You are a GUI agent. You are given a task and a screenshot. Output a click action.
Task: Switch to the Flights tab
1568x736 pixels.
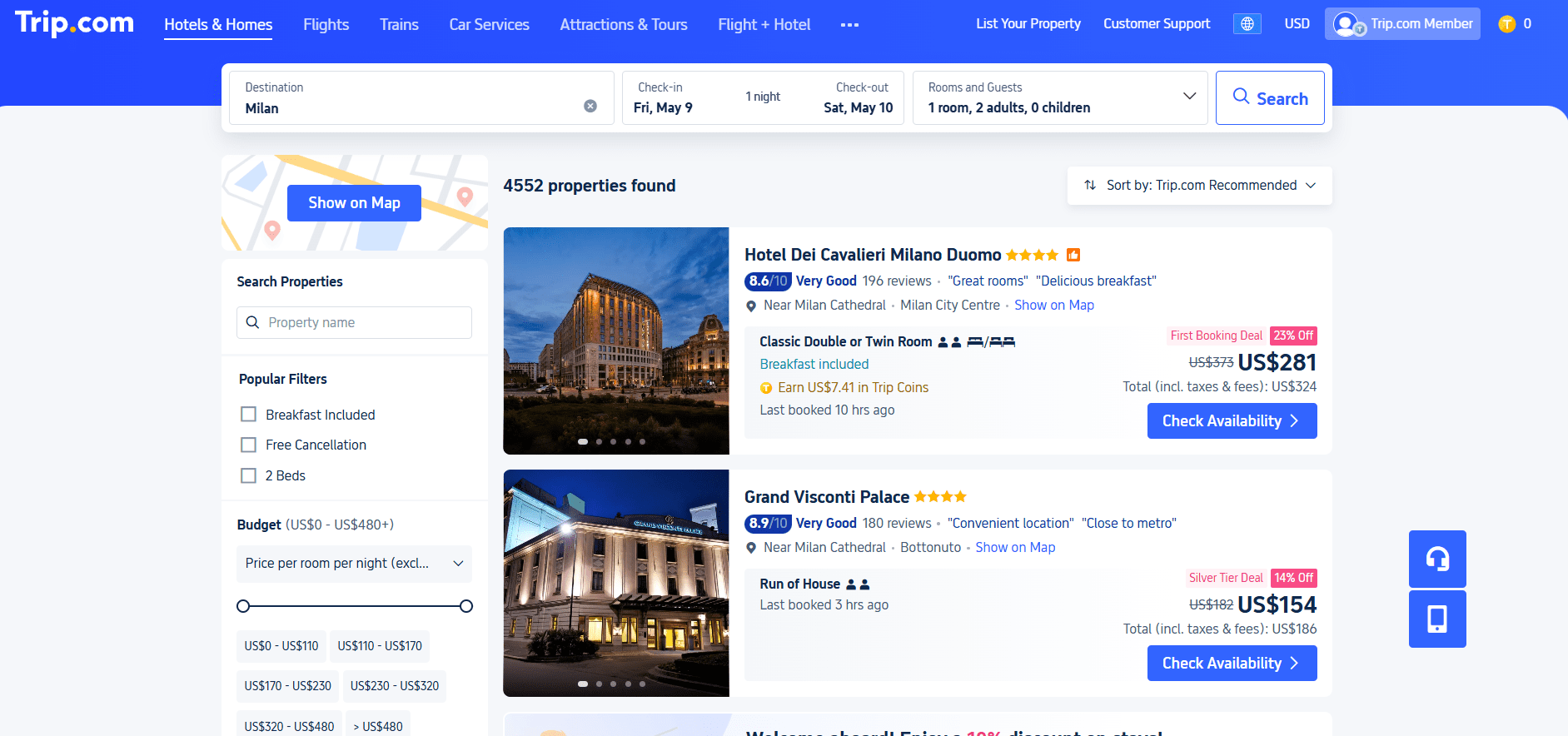click(x=326, y=25)
